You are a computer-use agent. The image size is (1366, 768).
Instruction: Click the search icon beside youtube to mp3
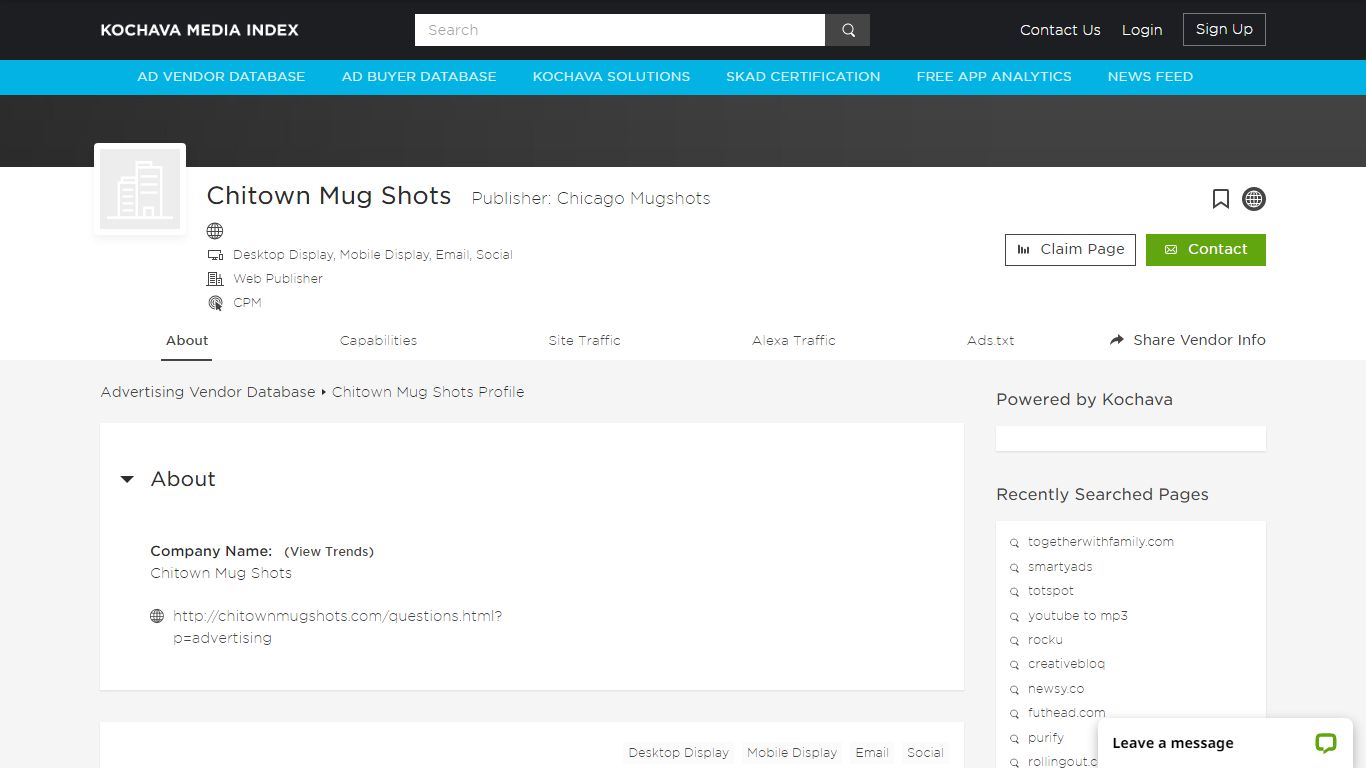pyautogui.click(x=1014, y=617)
